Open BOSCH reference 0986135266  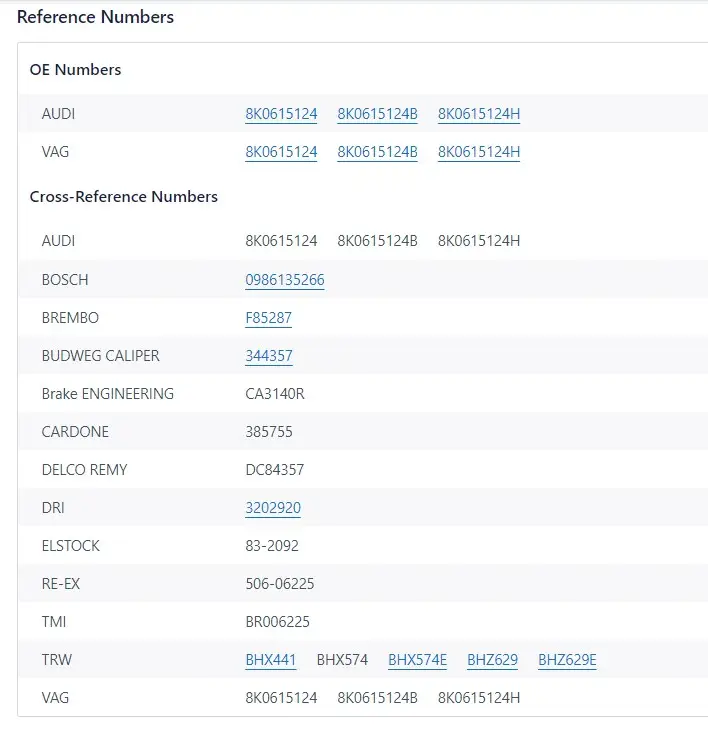click(285, 280)
